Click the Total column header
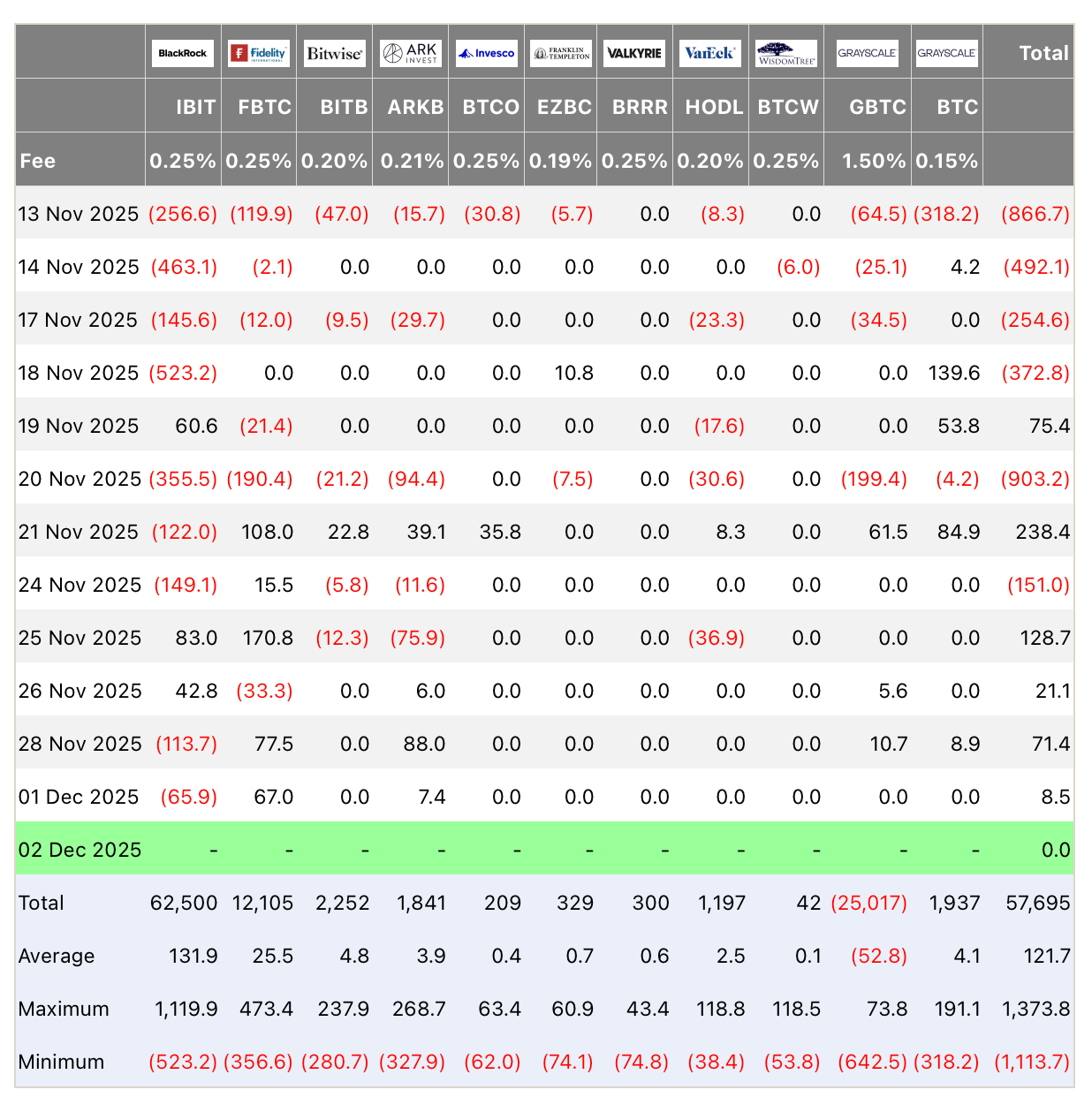The image size is (1092, 1097). click(1043, 53)
